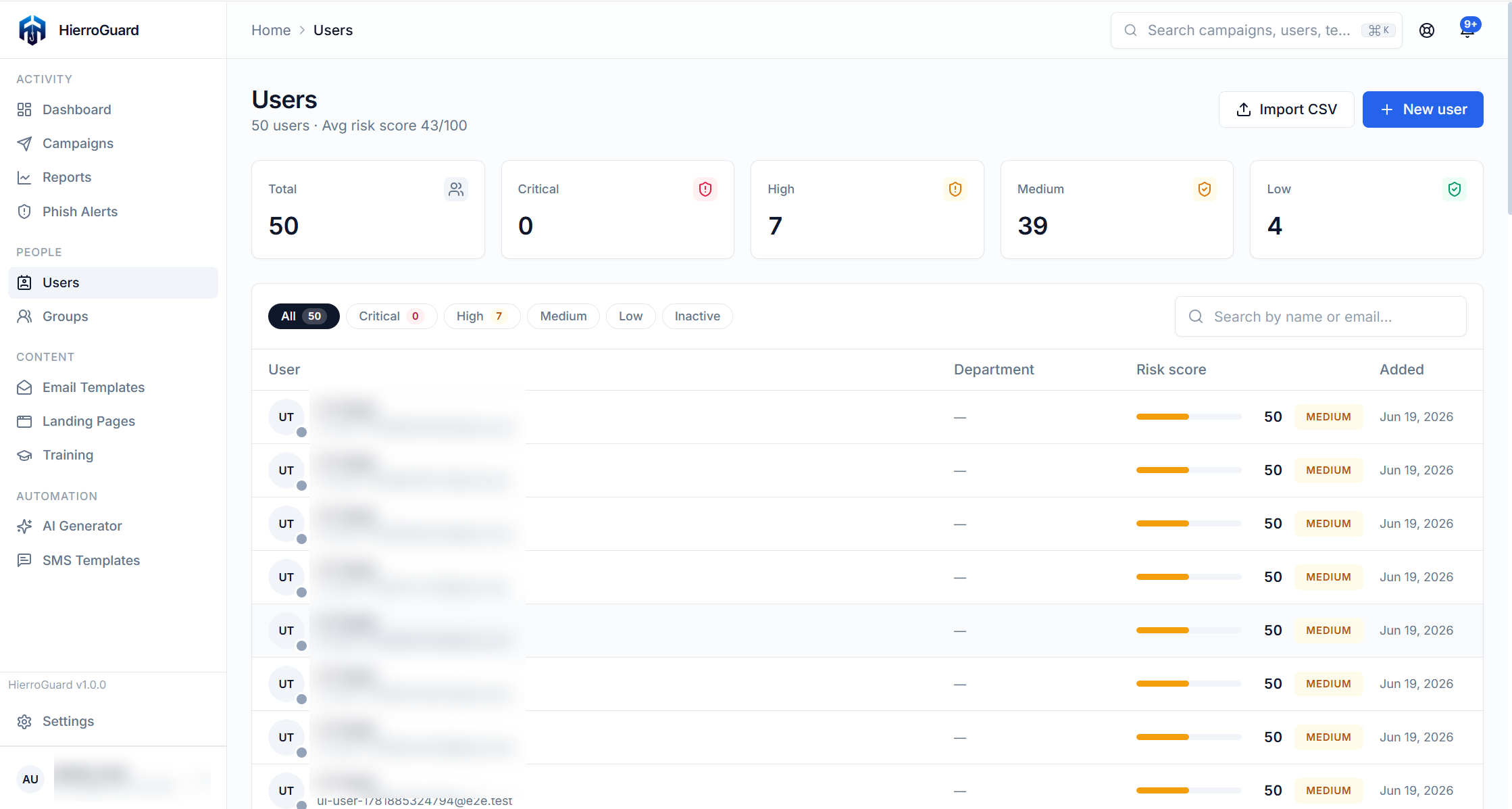1512x809 pixels.
Task: Open AI Generator in the sidebar
Action: [x=113, y=526]
